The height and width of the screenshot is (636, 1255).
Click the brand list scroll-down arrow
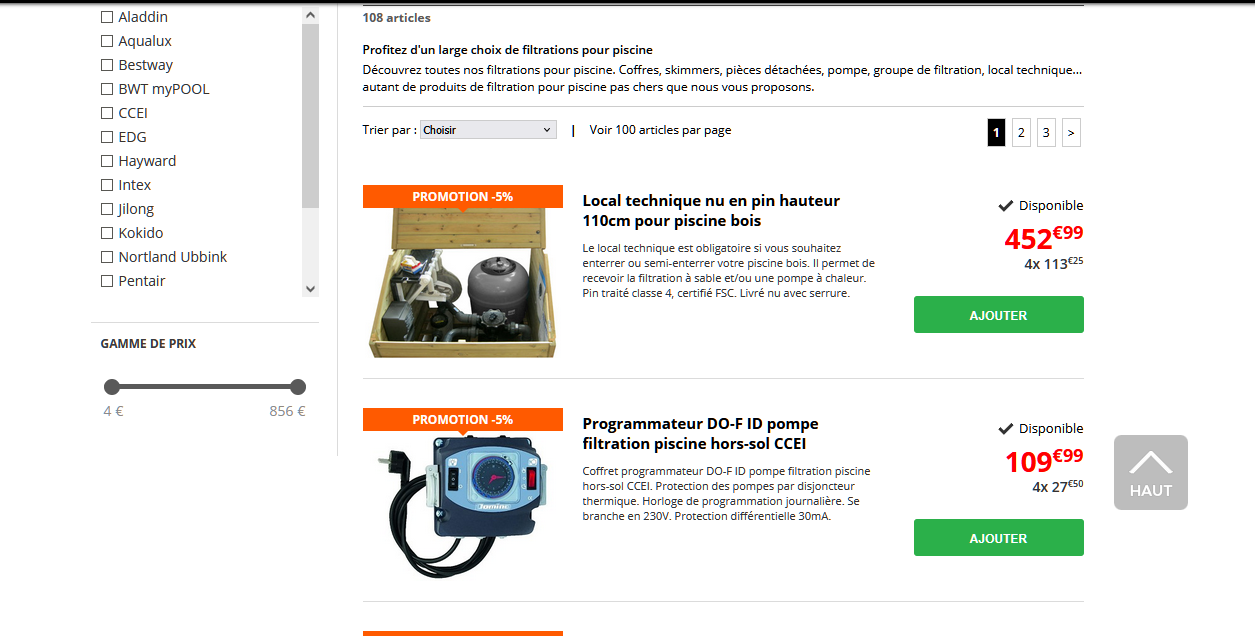click(310, 288)
